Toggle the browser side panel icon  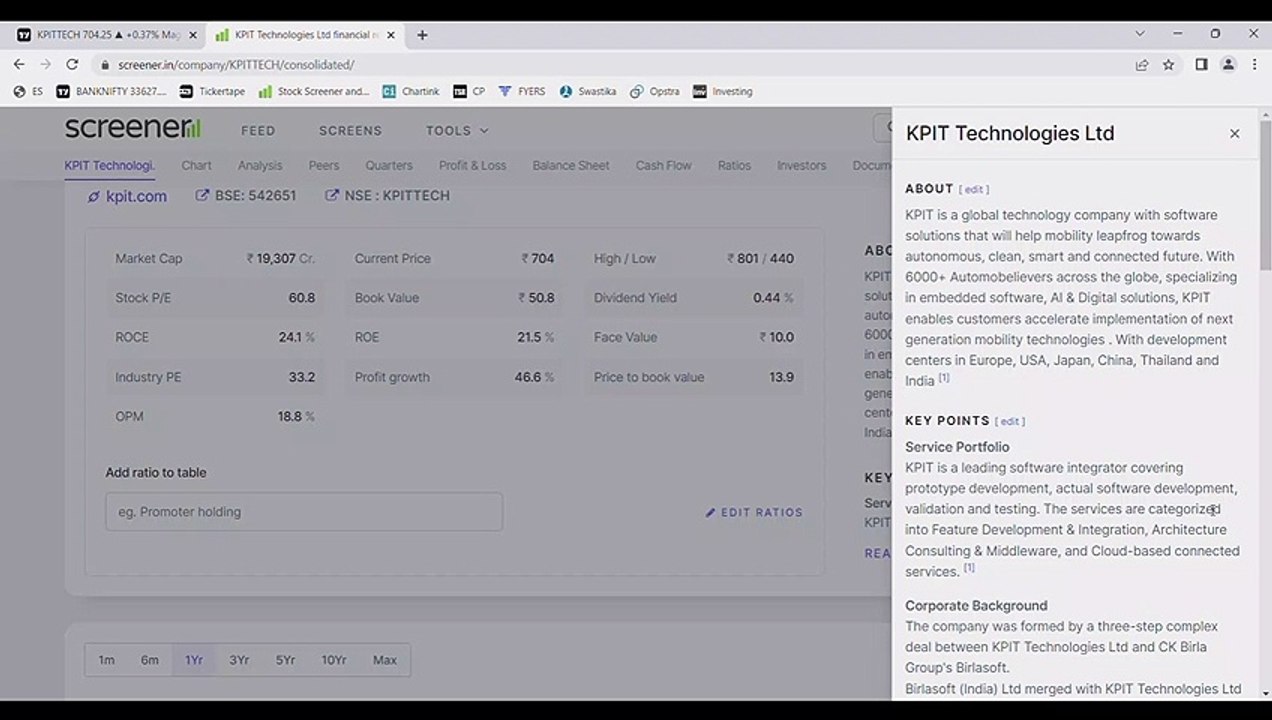click(1201, 64)
